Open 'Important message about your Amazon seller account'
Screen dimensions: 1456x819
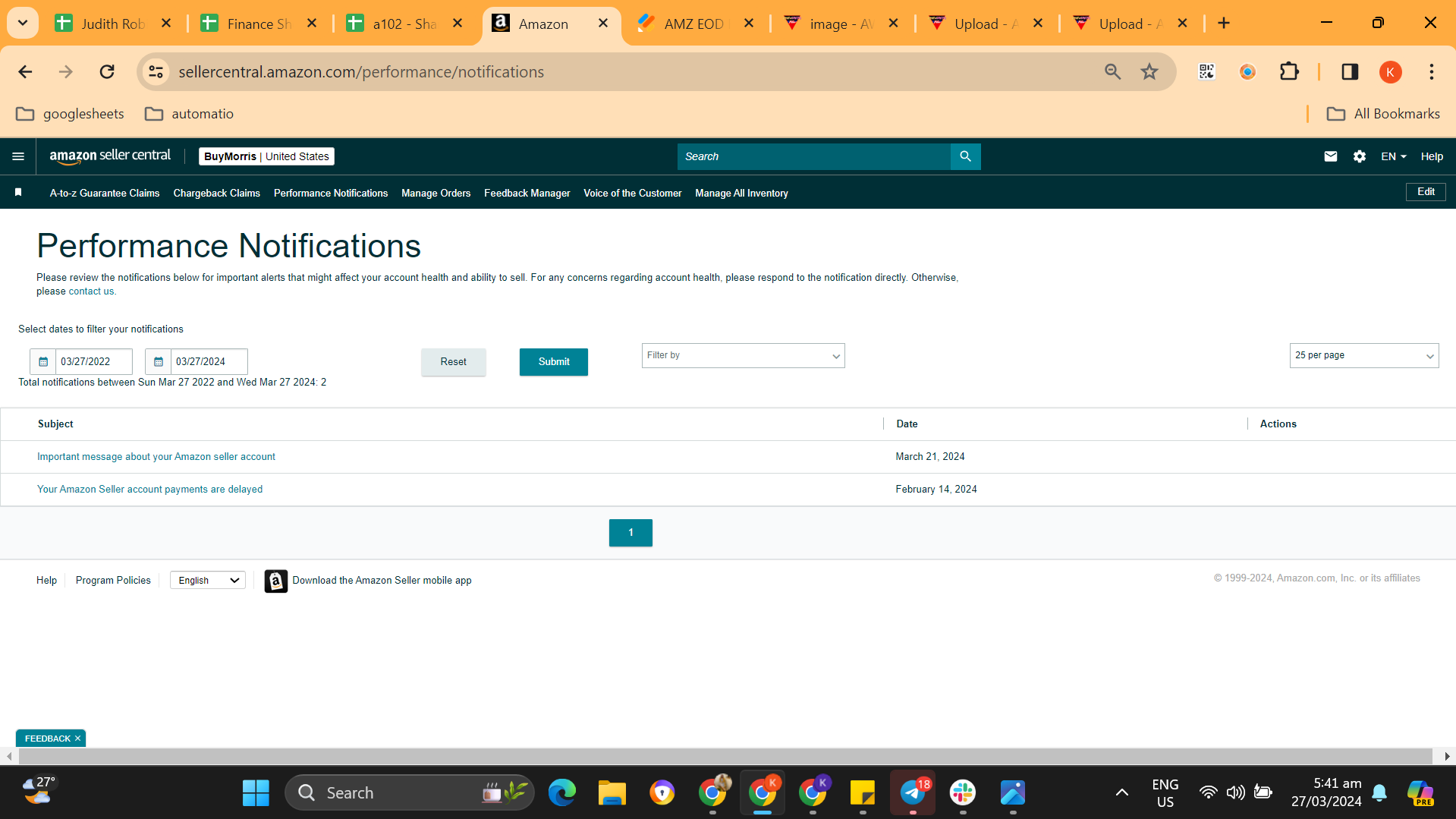(x=156, y=457)
